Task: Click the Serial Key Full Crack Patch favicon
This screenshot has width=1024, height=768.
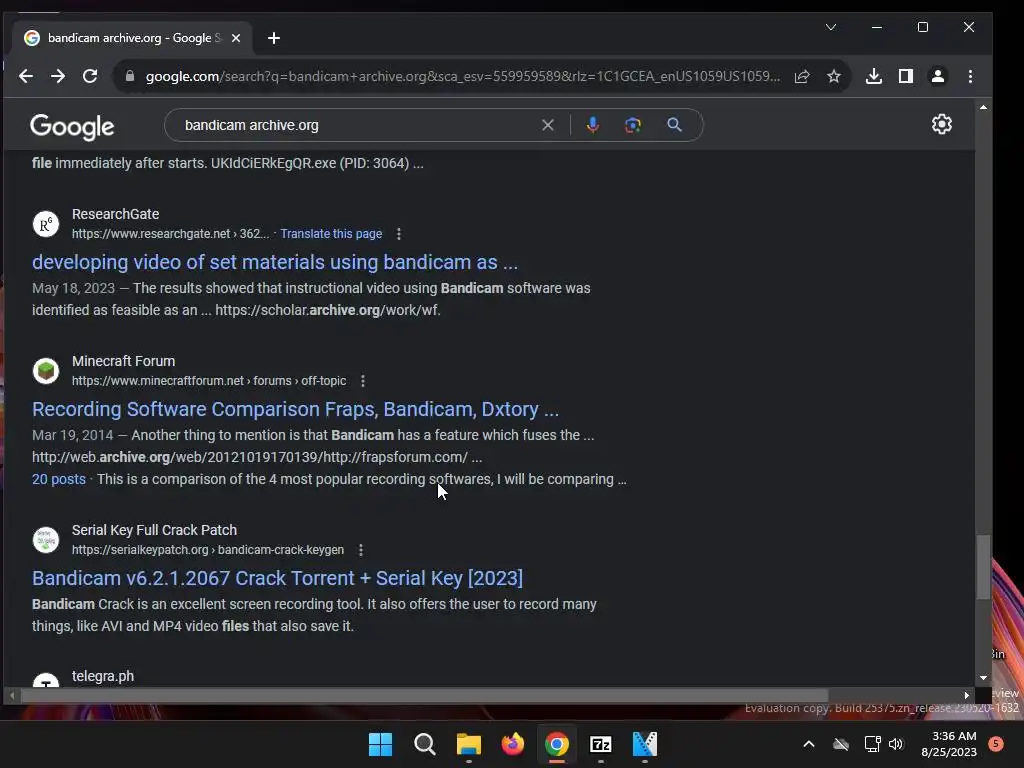Action: 46,540
